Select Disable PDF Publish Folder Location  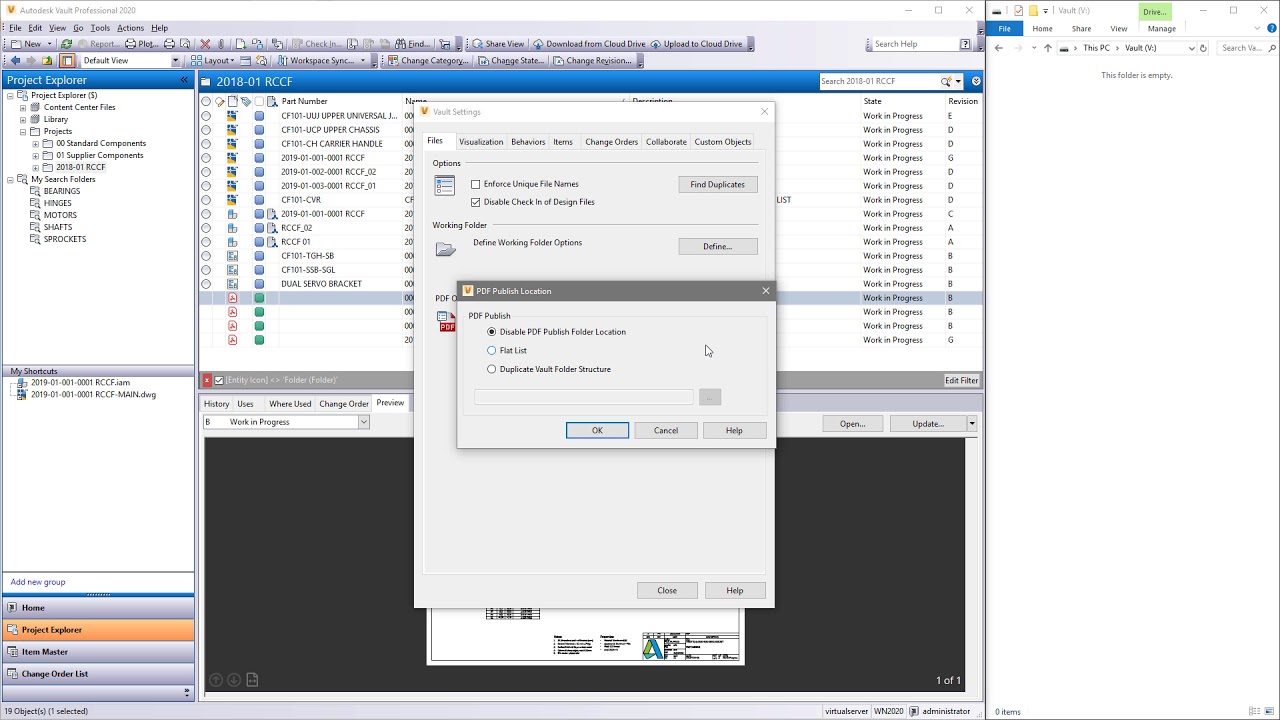491,332
